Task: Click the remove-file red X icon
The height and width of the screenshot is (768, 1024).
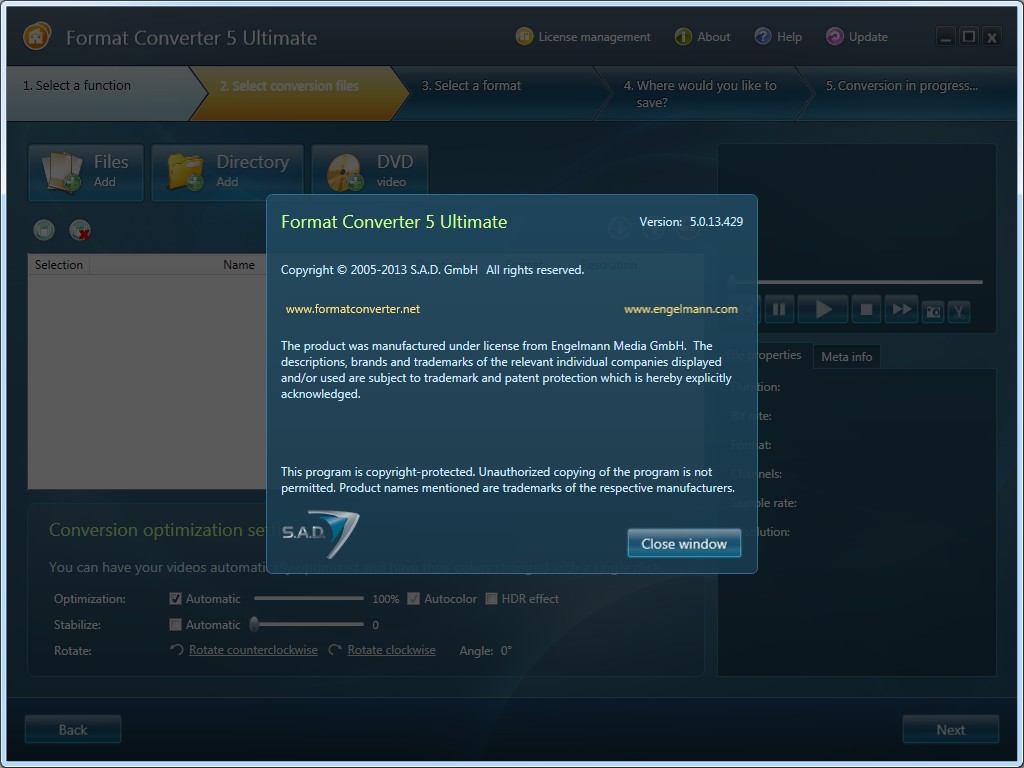Action: (x=80, y=230)
